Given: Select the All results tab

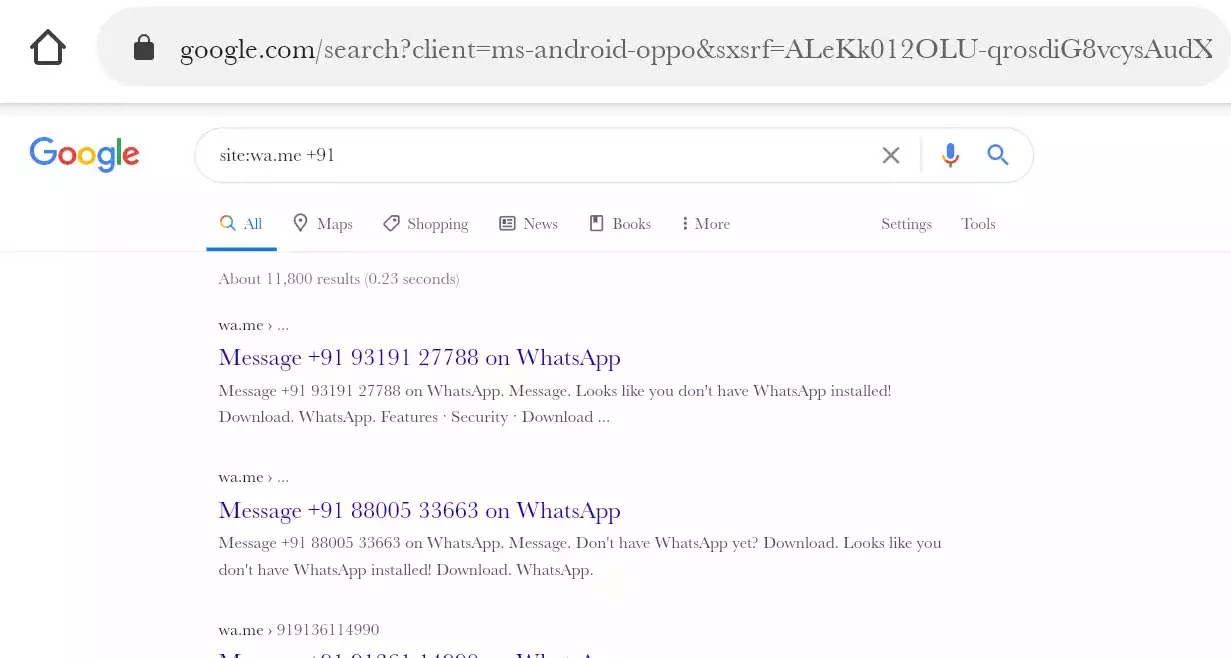Looking at the screenshot, I should point(241,224).
